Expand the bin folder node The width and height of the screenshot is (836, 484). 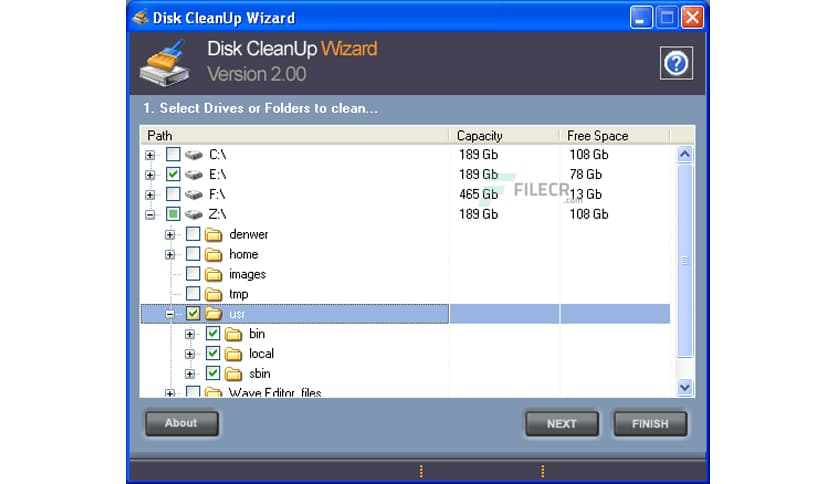pos(190,334)
